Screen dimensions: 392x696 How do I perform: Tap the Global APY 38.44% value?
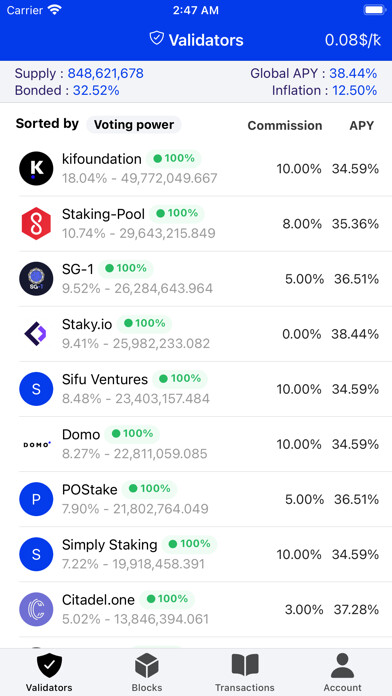353,73
